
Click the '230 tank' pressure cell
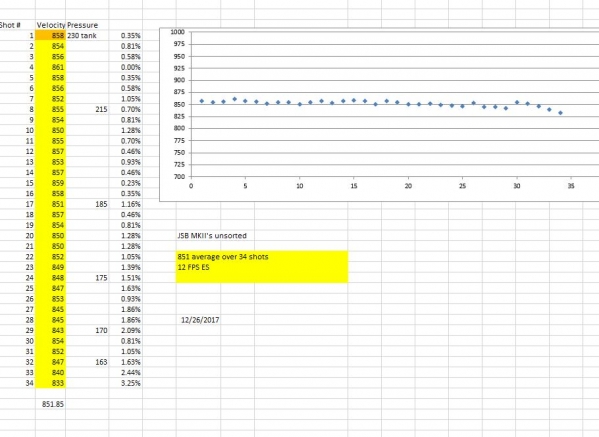pyautogui.click(x=87, y=36)
